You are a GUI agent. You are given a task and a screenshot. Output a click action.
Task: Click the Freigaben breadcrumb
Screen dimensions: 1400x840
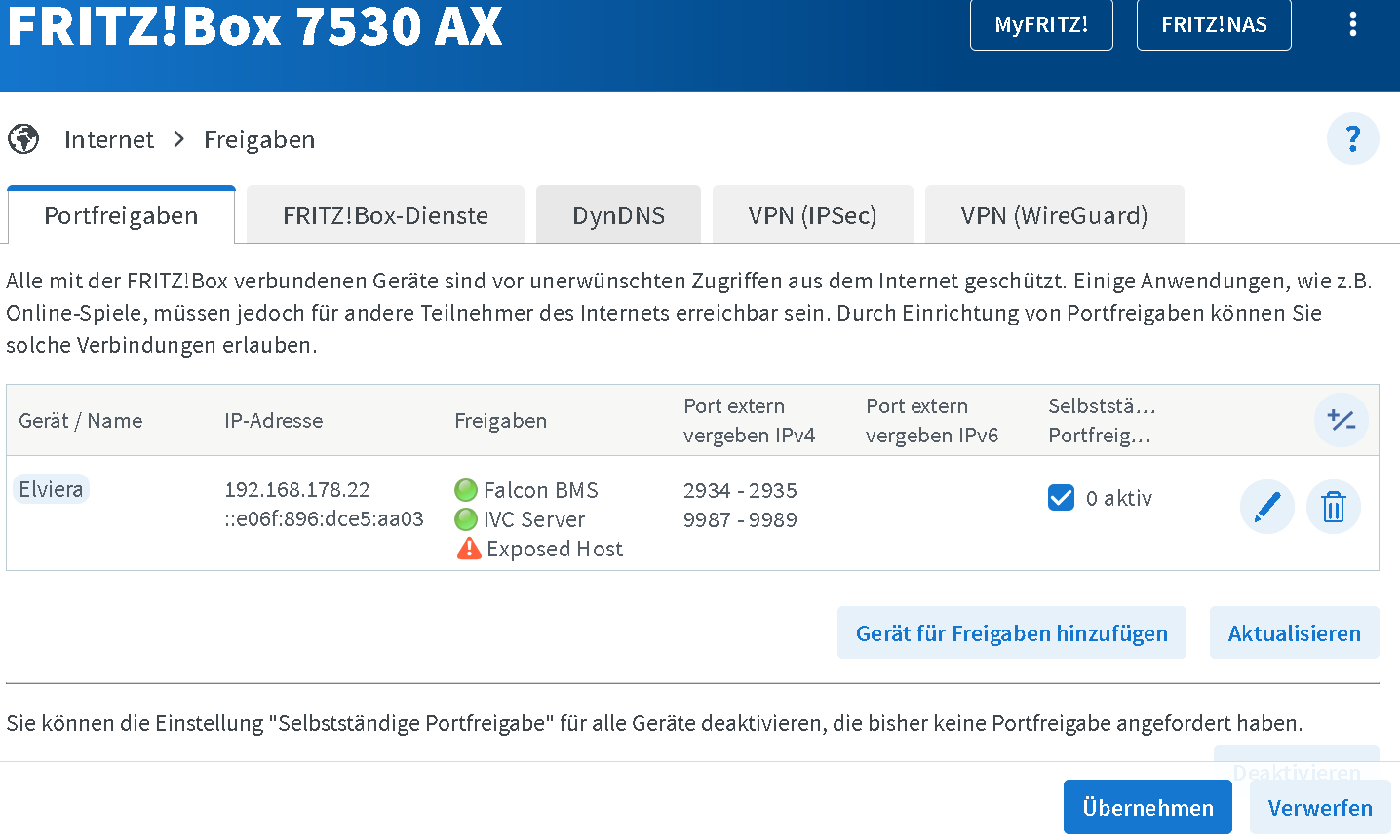(x=259, y=139)
